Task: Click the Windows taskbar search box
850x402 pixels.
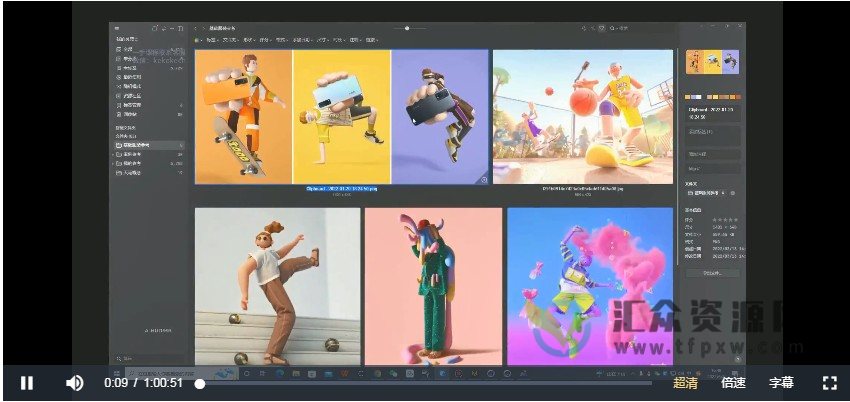Action: pos(182,373)
